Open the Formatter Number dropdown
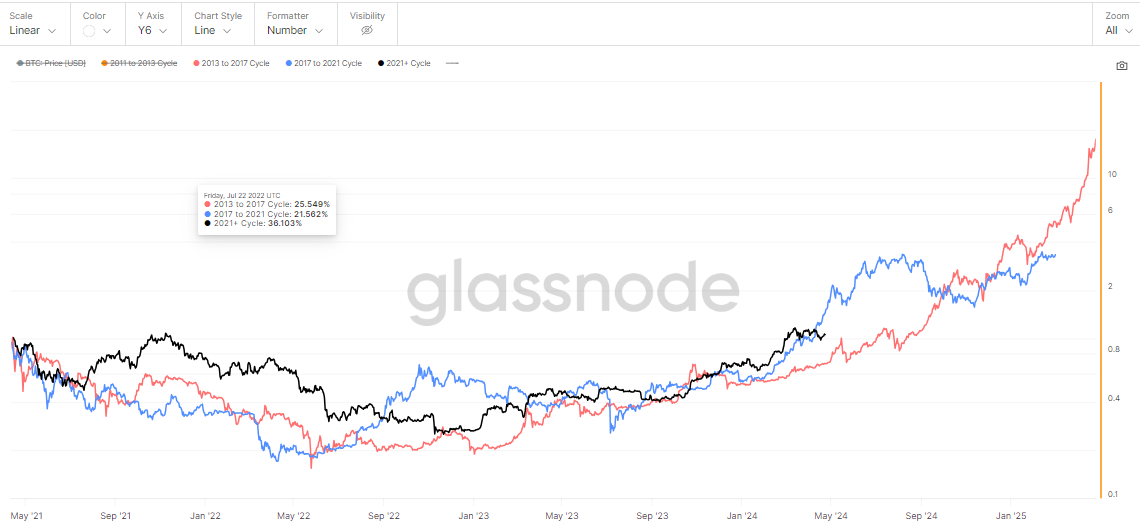Screen dimensions: 1140x525 click(x=295, y=30)
